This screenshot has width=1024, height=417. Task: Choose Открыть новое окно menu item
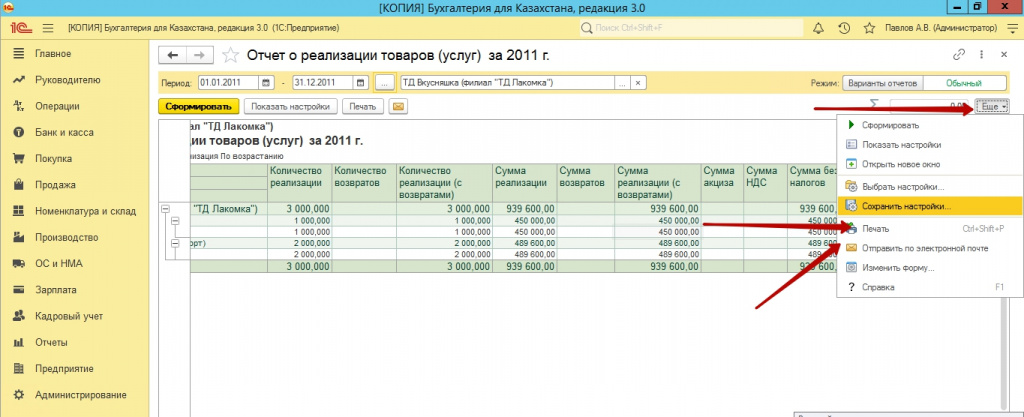[x=929, y=164]
